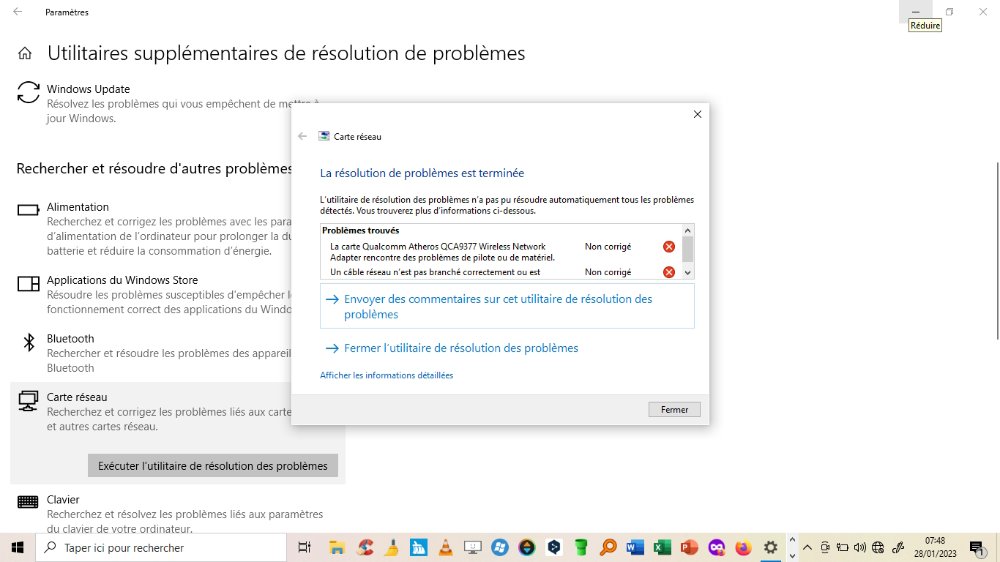1000x562 pixels.
Task: Open Task View from the taskbar
Action: 305,547
